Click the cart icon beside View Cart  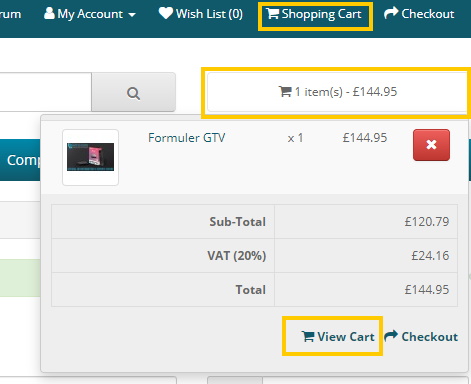[308, 336]
